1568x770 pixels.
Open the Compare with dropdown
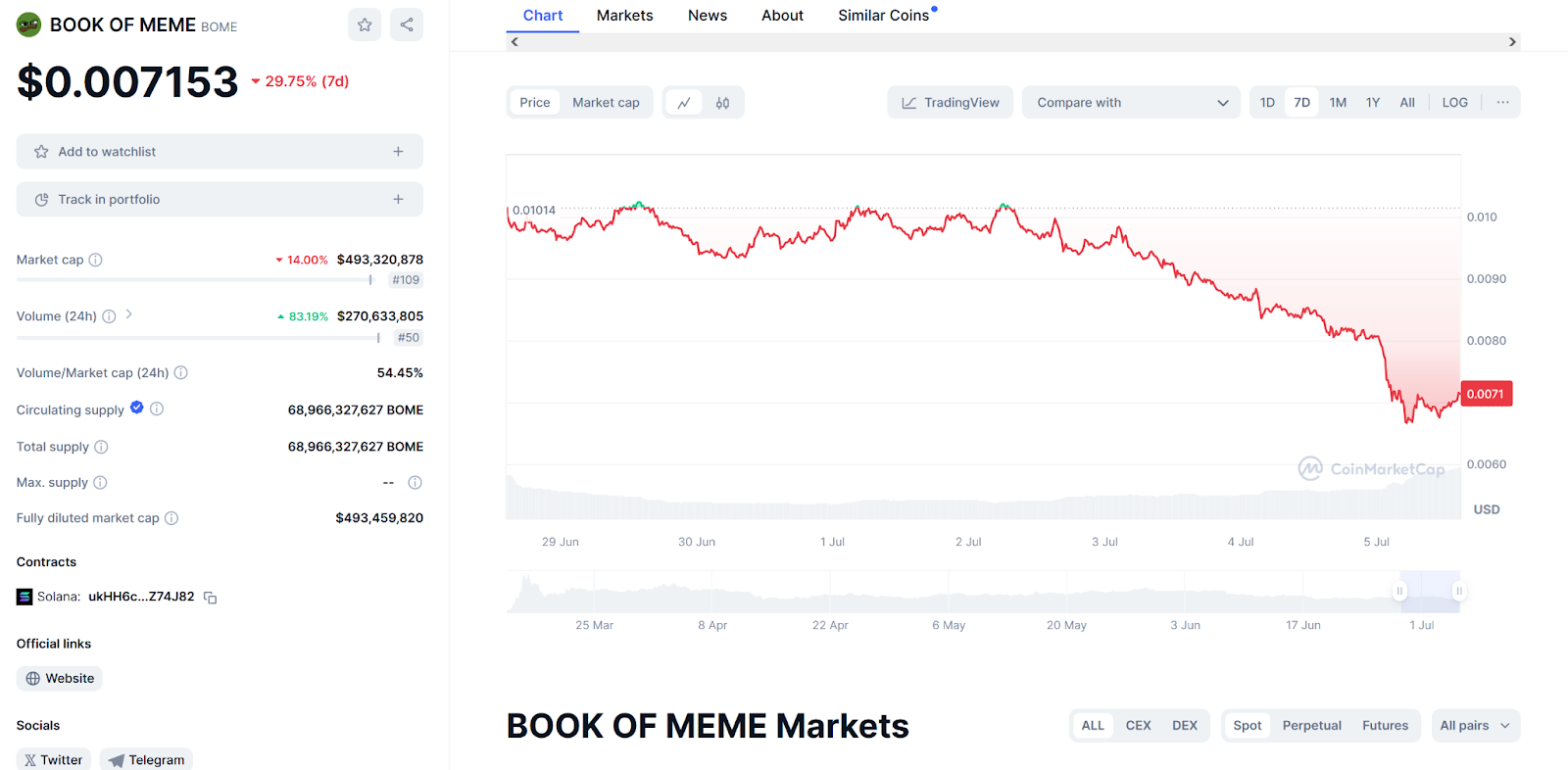[1132, 103]
